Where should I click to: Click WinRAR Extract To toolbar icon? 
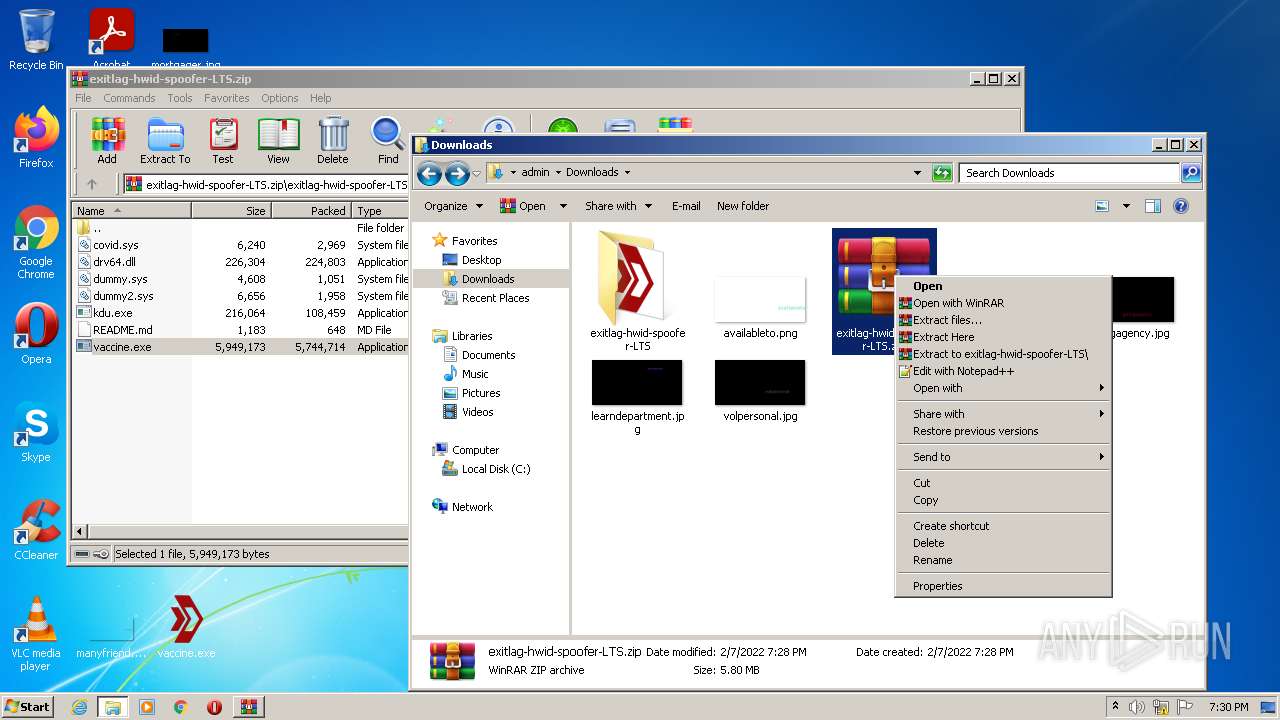(165, 141)
